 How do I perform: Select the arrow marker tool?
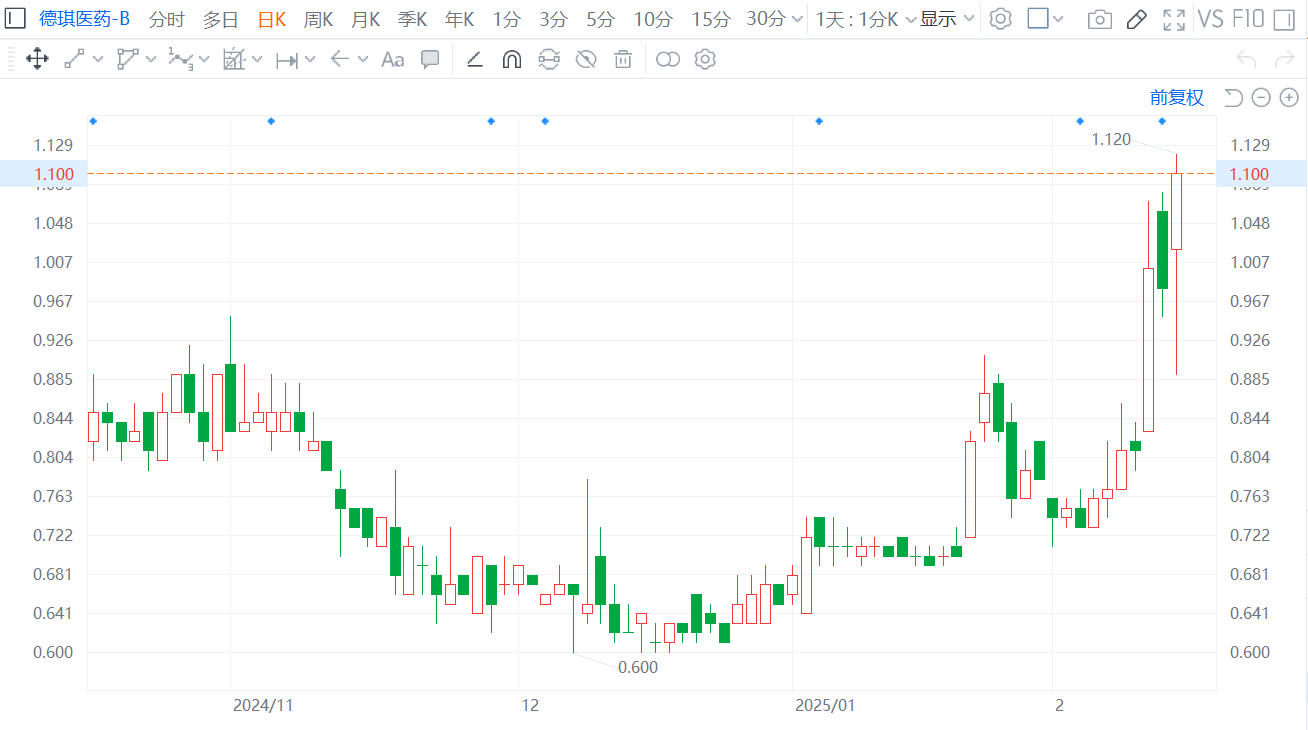click(x=339, y=59)
